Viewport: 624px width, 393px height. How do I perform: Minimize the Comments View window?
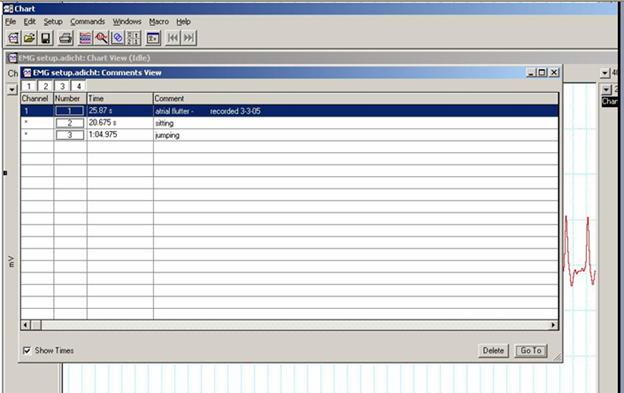tap(532, 72)
